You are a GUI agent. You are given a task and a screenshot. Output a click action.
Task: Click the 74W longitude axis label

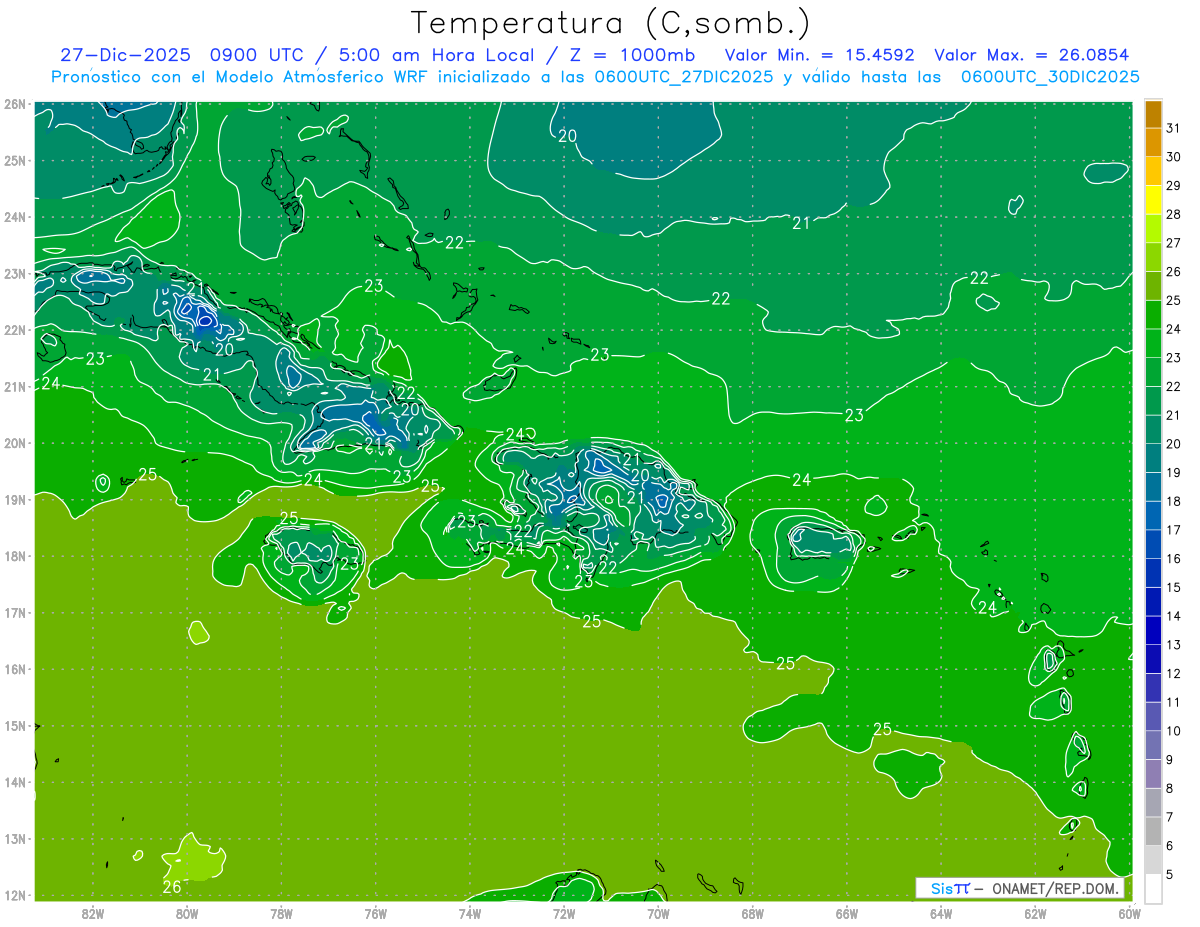click(470, 914)
